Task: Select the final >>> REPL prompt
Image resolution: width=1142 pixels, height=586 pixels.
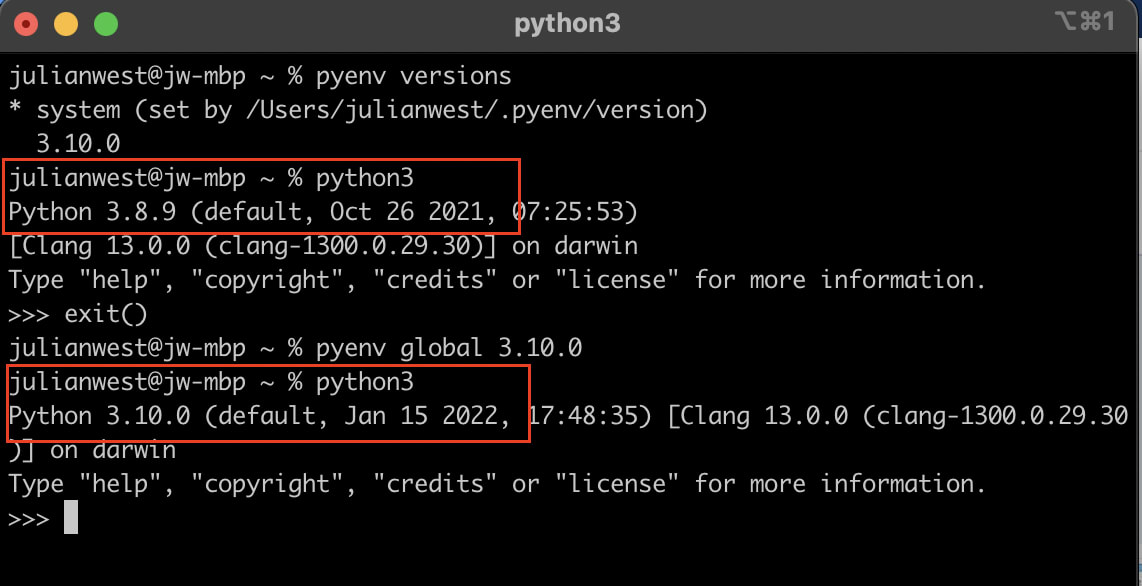Action: (27, 518)
